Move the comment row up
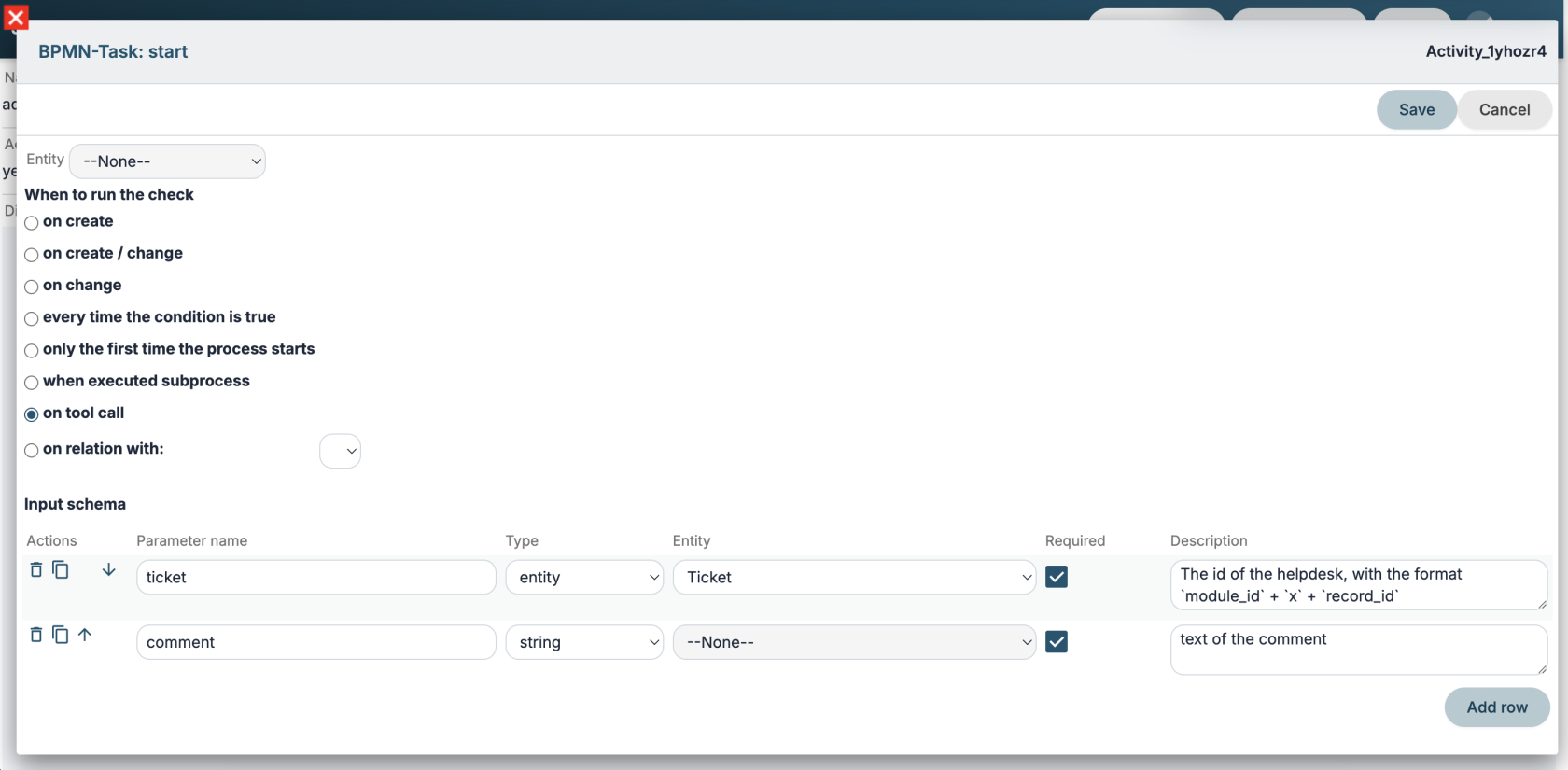The image size is (1568, 770). point(85,635)
